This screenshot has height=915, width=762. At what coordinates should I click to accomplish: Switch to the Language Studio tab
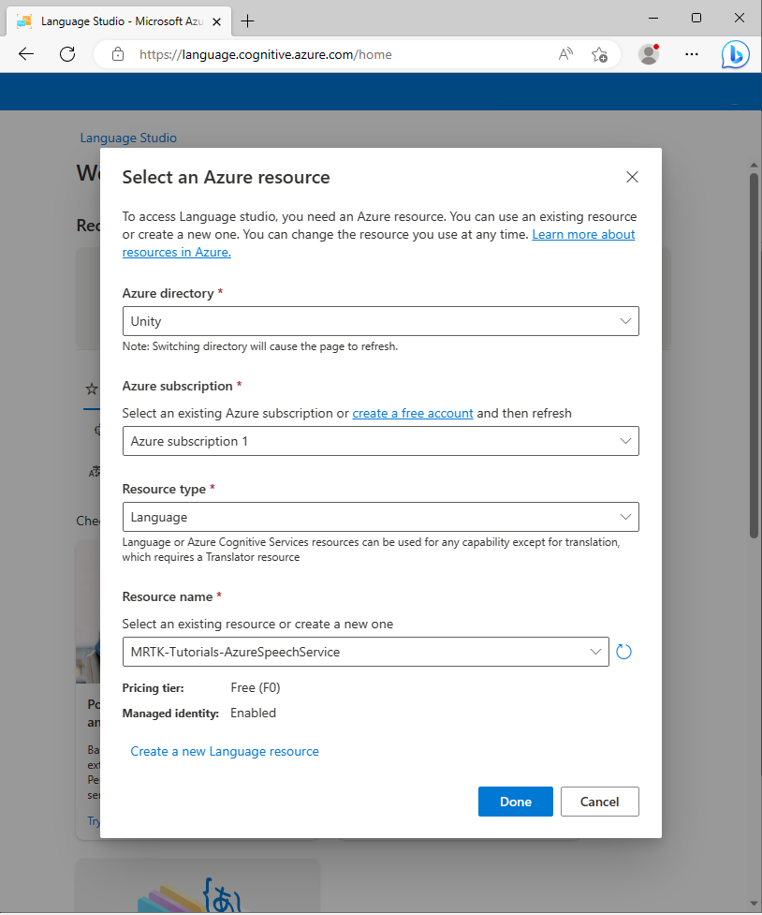click(x=120, y=22)
